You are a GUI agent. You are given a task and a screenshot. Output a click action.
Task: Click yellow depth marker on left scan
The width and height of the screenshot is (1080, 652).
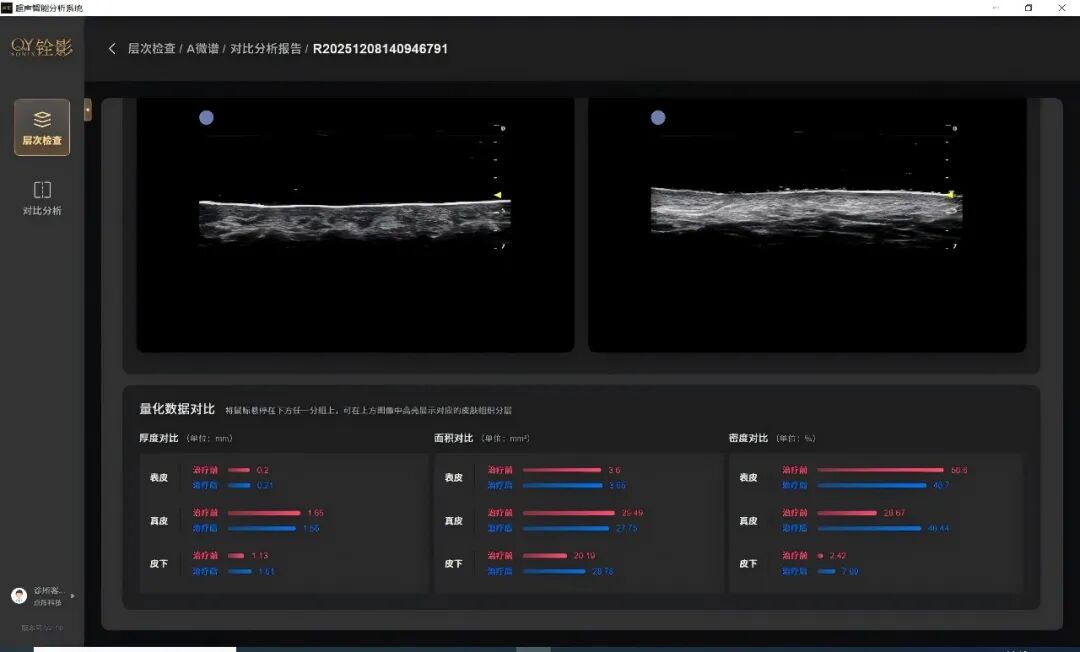coord(498,195)
